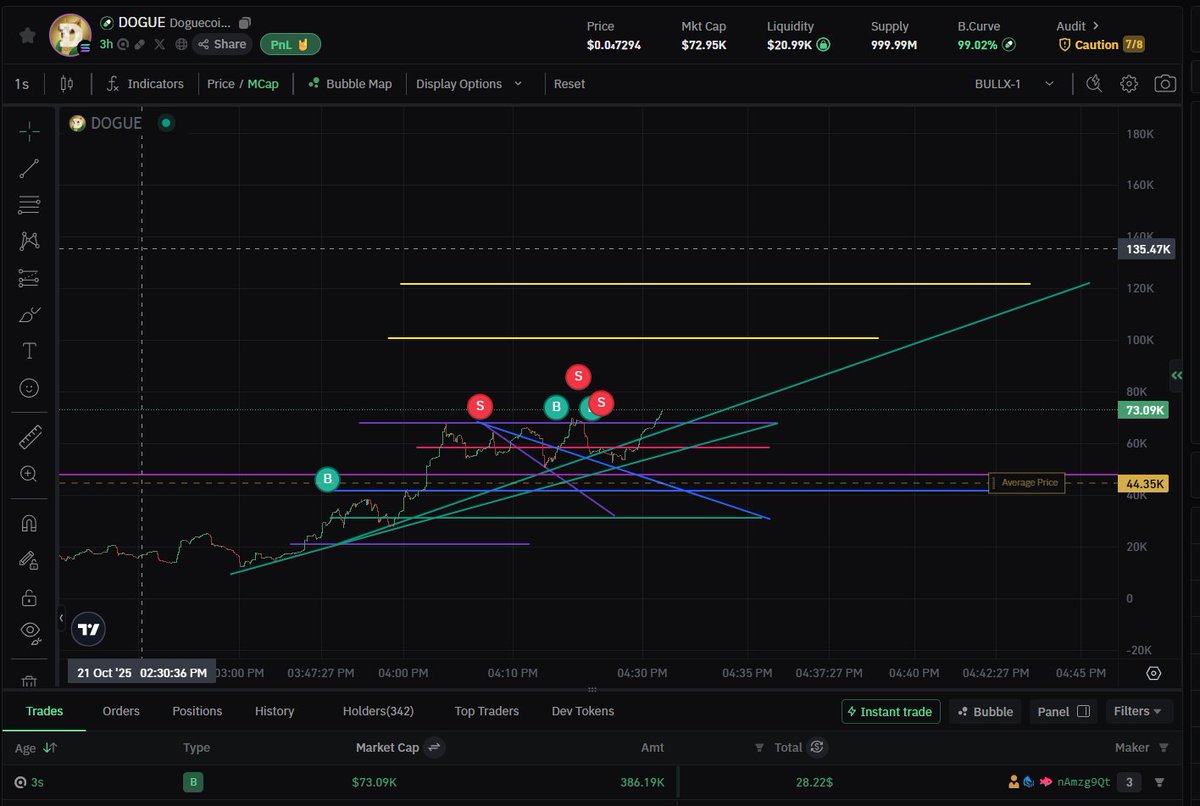This screenshot has height=806, width=1200.
Task: Open chart settings gear icon
Action: 1129,84
